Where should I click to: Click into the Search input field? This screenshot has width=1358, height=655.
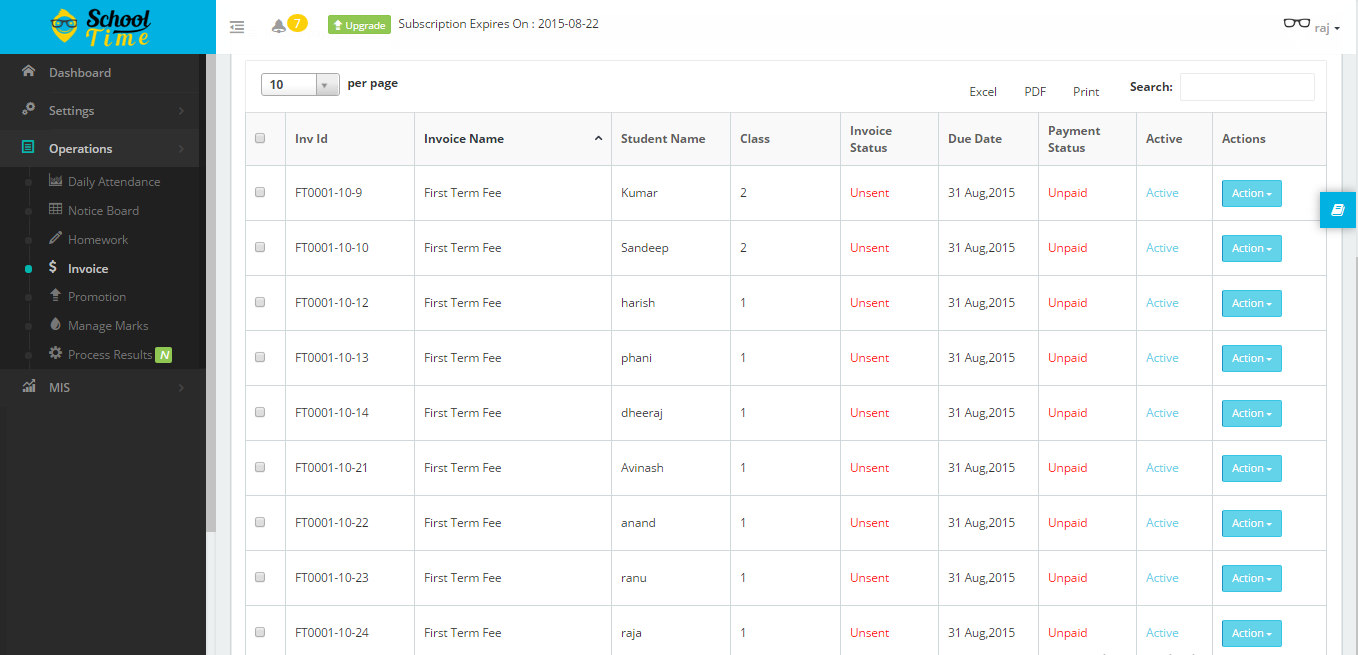(x=1247, y=87)
